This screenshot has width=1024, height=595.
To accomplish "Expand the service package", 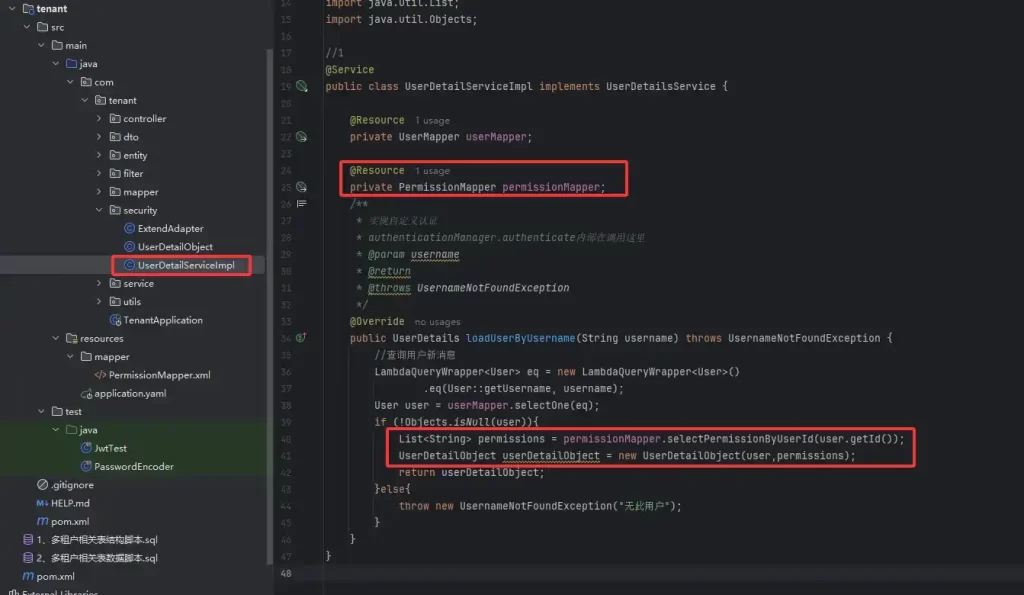I will [x=99, y=284].
